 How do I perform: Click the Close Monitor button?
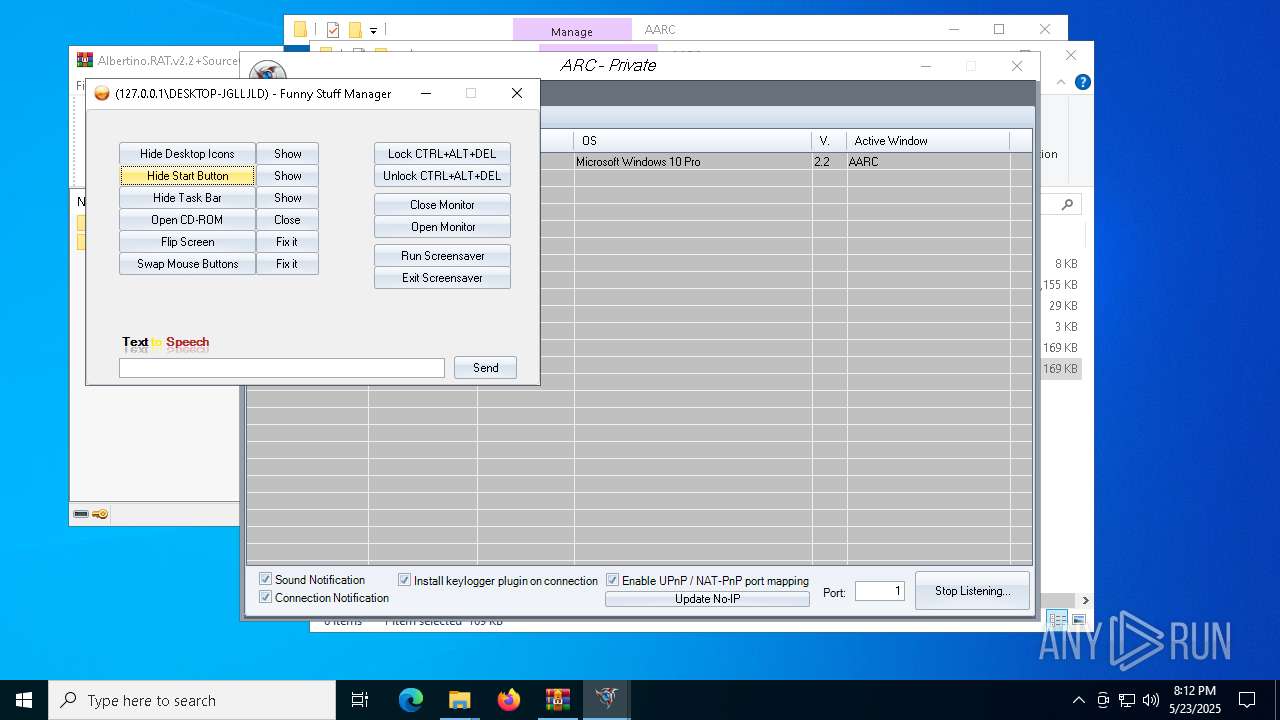(442, 205)
